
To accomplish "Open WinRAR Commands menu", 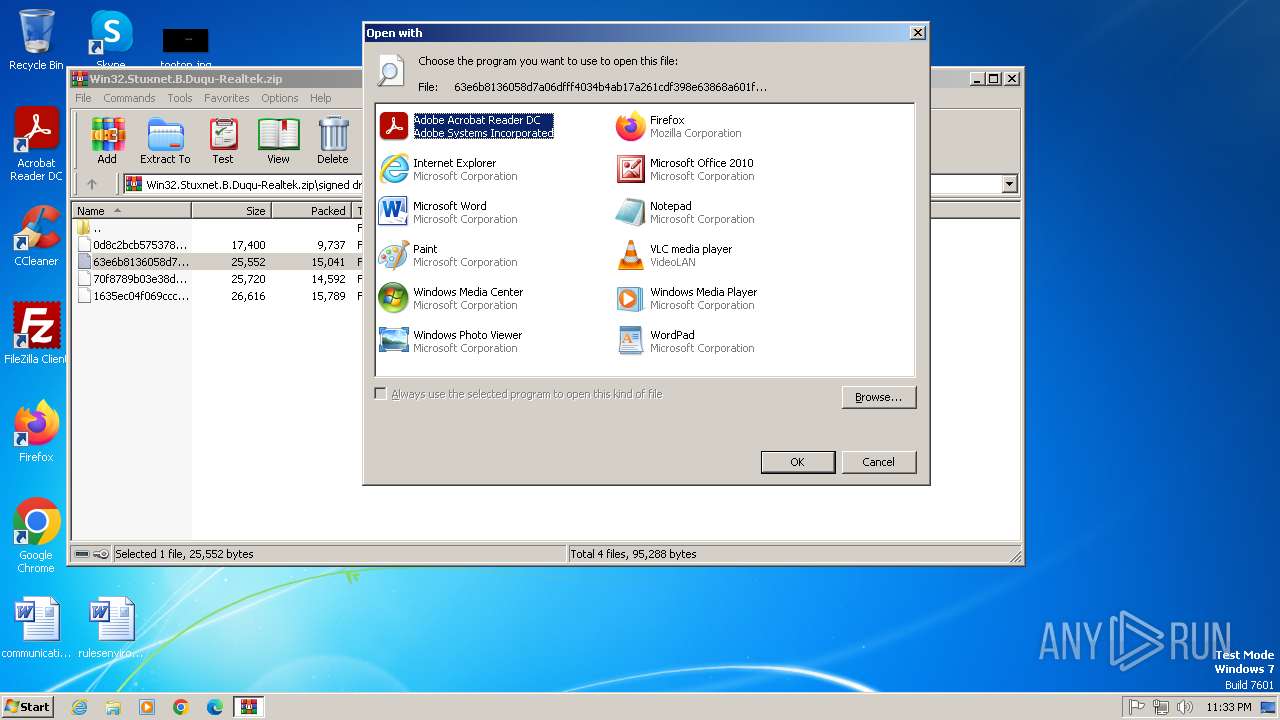I will (x=129, y=98).
